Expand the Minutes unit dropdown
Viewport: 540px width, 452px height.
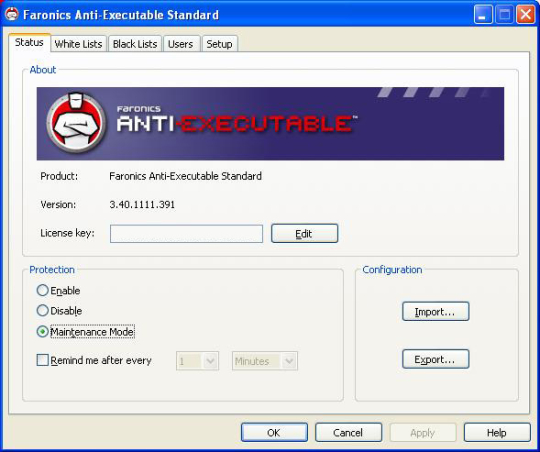265,361
